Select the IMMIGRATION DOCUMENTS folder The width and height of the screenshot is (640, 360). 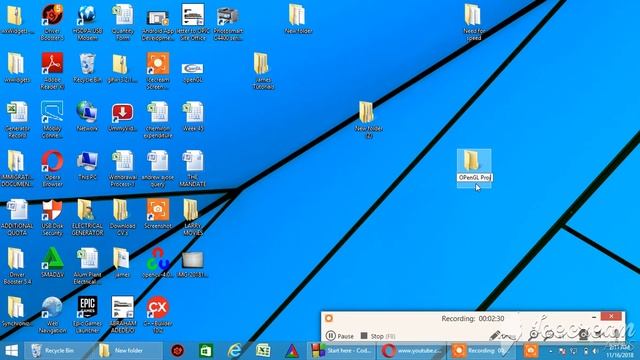click(17, 168)
